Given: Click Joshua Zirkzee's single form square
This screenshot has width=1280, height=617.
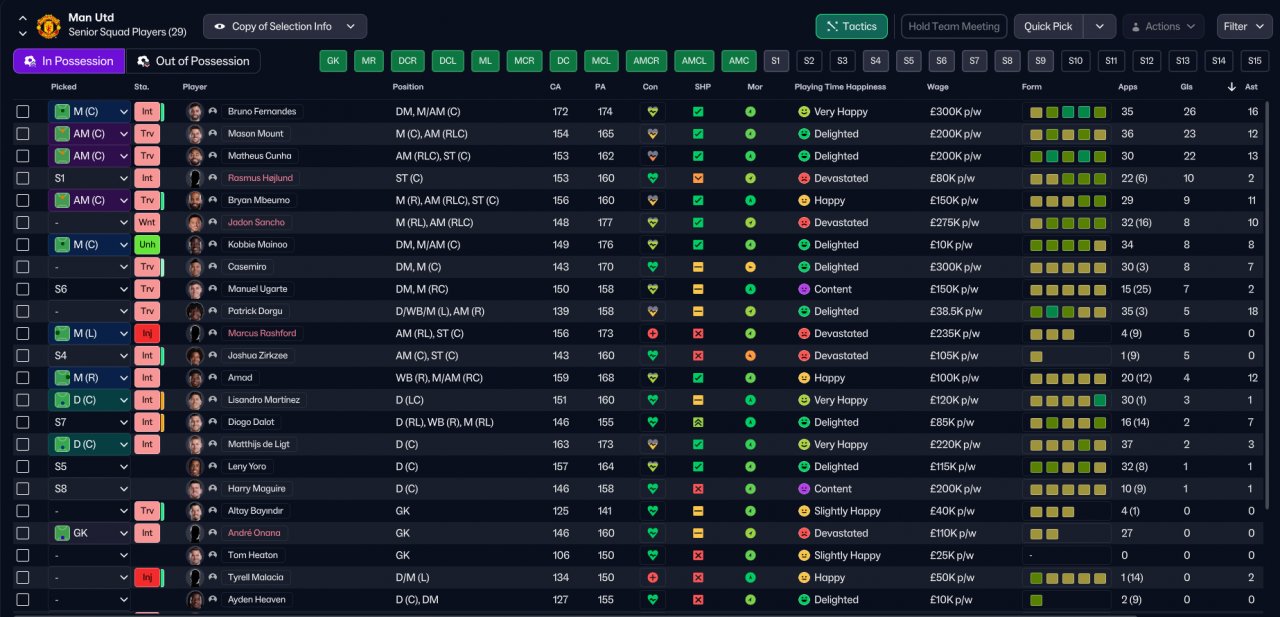Looking at the screenshot, I should (x=1035, y=356).
